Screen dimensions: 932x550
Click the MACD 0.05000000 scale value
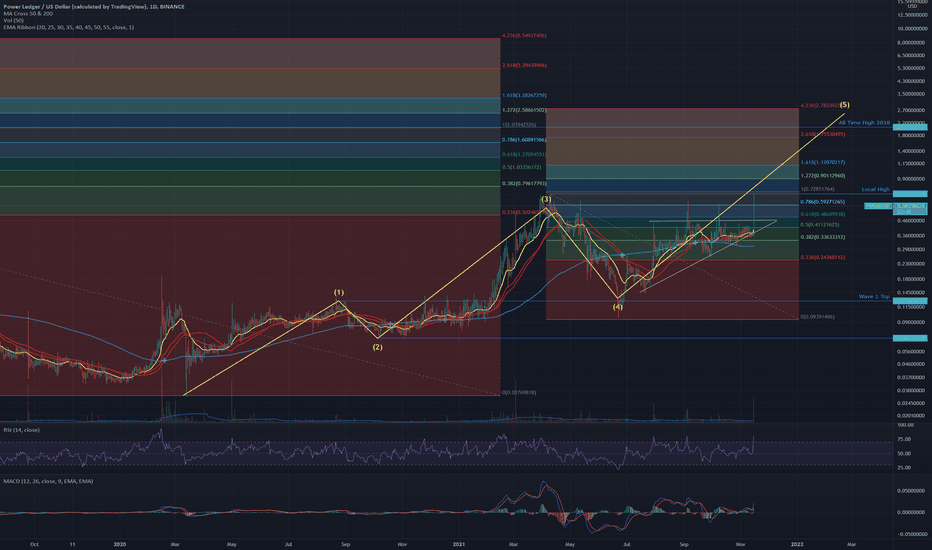click(912, 491)
